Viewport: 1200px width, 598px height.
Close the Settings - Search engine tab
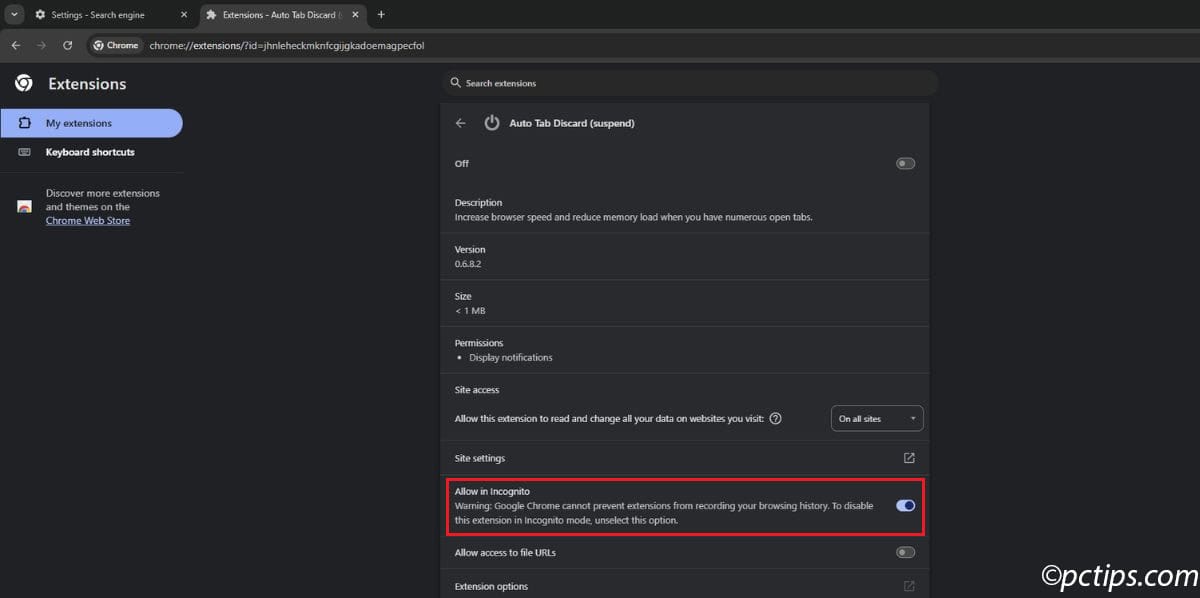click(183, 15)
